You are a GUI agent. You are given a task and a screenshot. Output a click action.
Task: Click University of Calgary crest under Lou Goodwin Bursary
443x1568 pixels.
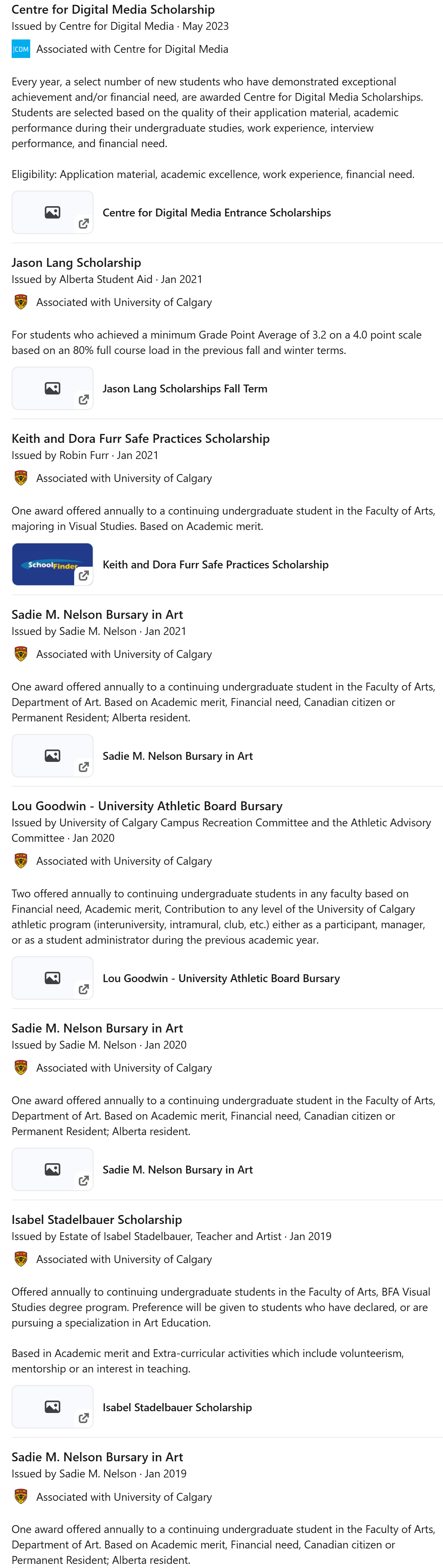click(x=21, y=861)
